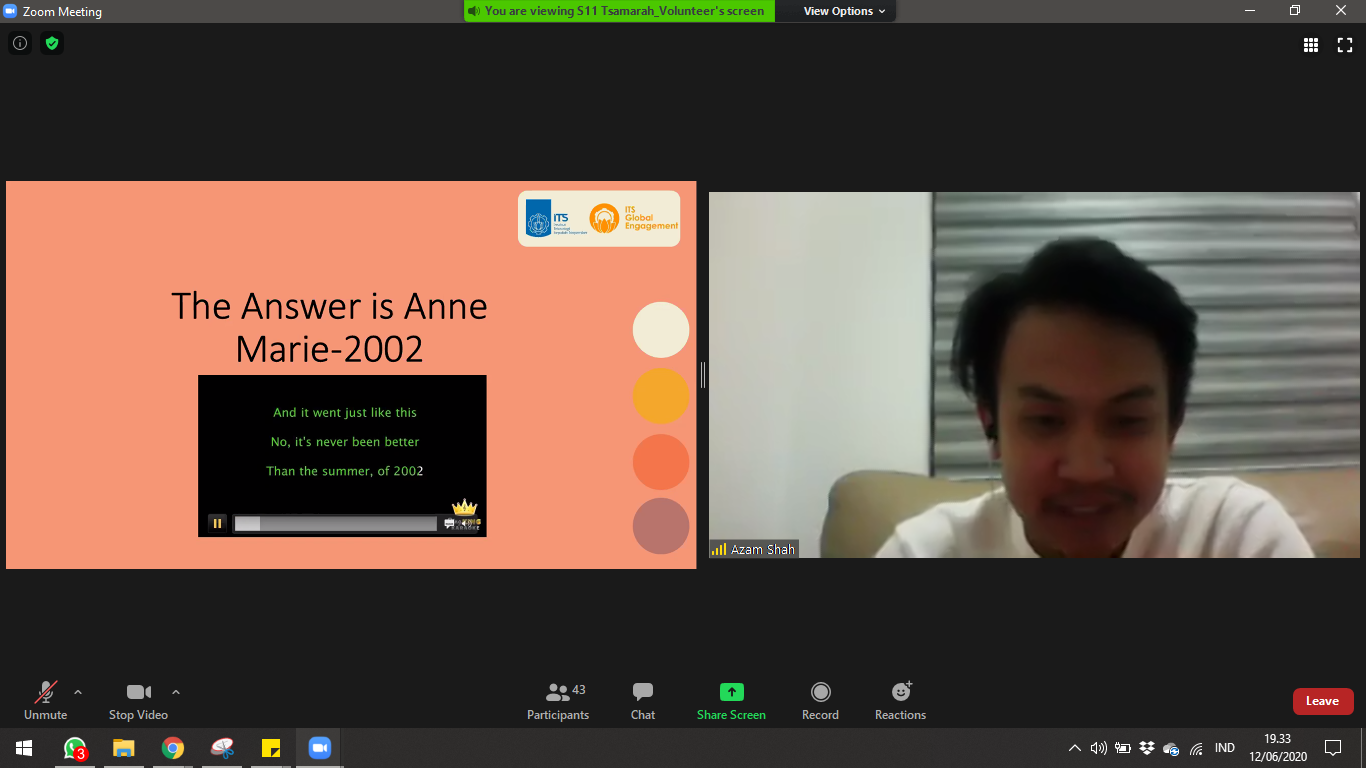
Task: Start recording with the Record button
Action: pos(820,700)
